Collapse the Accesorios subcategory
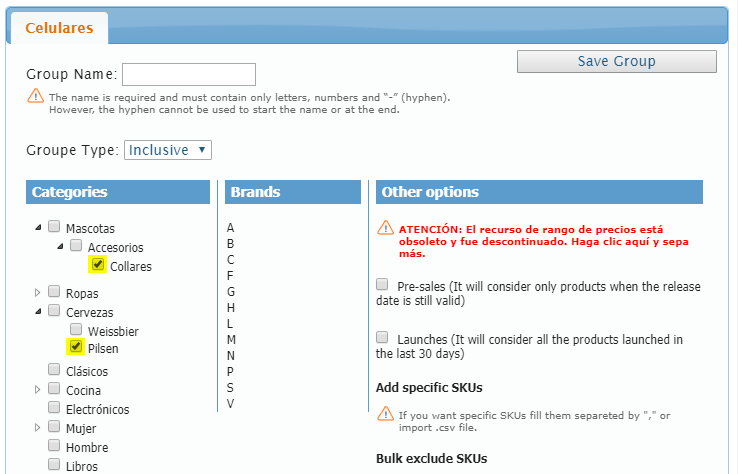Screen dimensions: 738x474 tap(61, 246)
